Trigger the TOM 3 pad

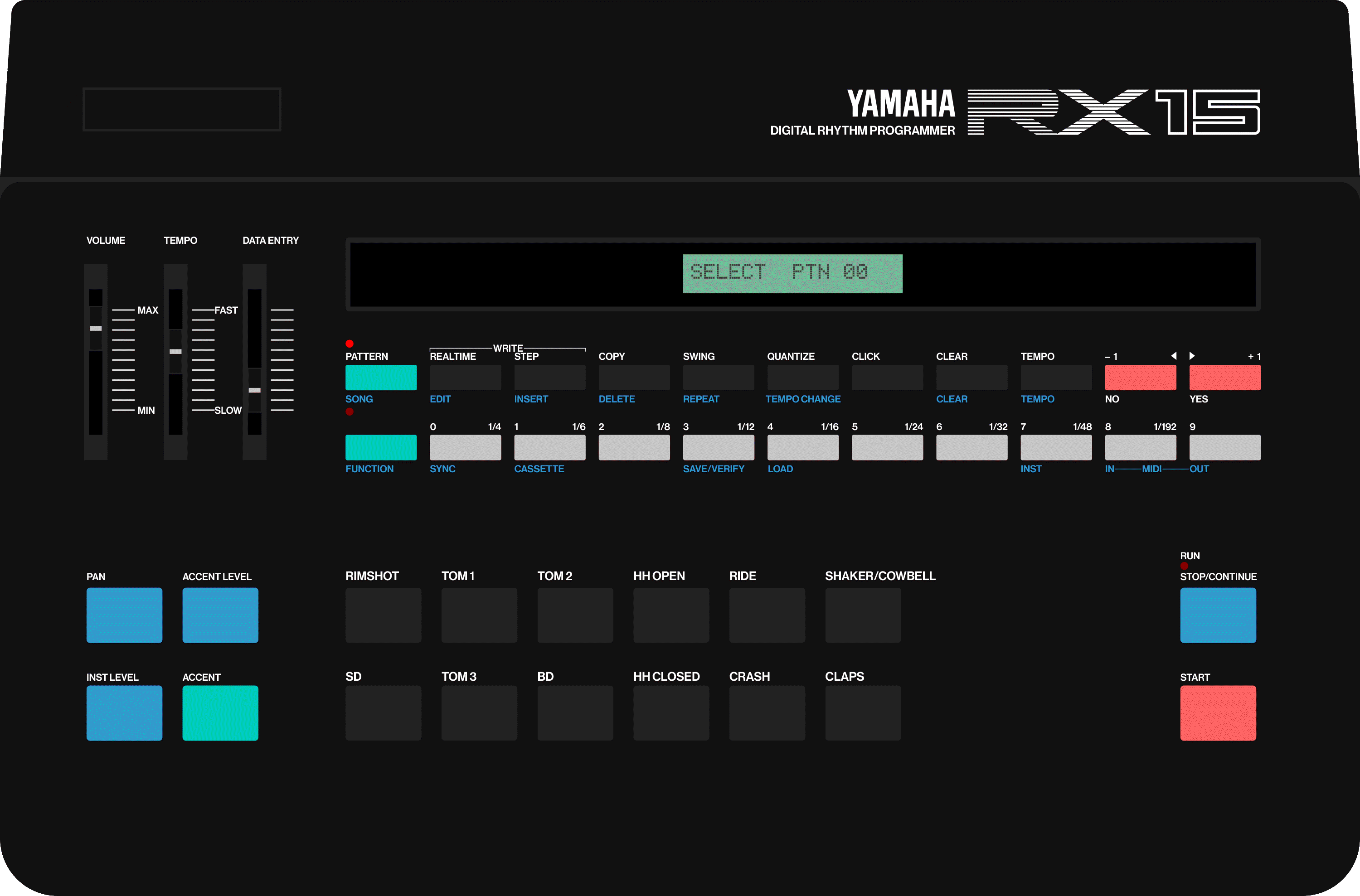coord(480,713)
